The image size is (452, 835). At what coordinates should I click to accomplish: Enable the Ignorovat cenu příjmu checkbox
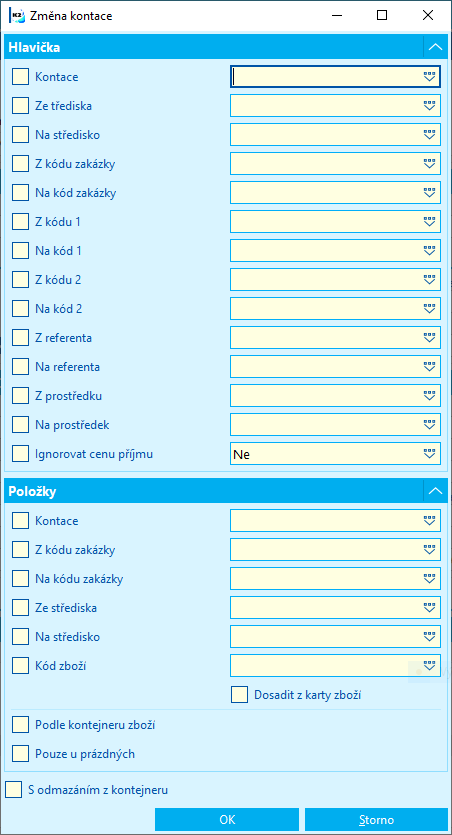21,454
